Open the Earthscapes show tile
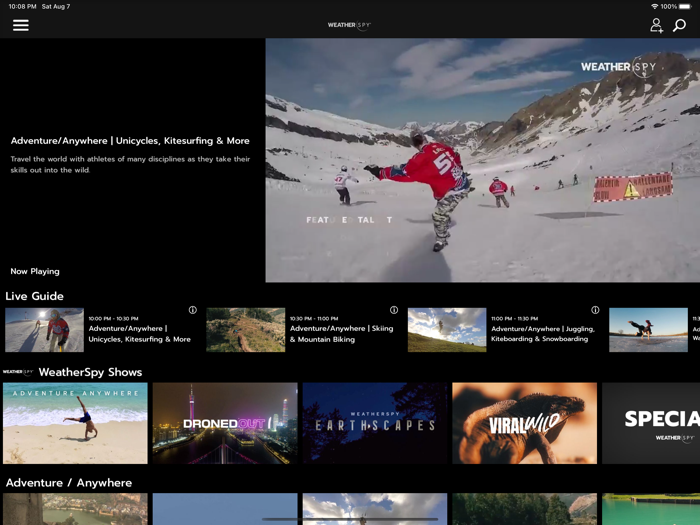 click(375, 423)
